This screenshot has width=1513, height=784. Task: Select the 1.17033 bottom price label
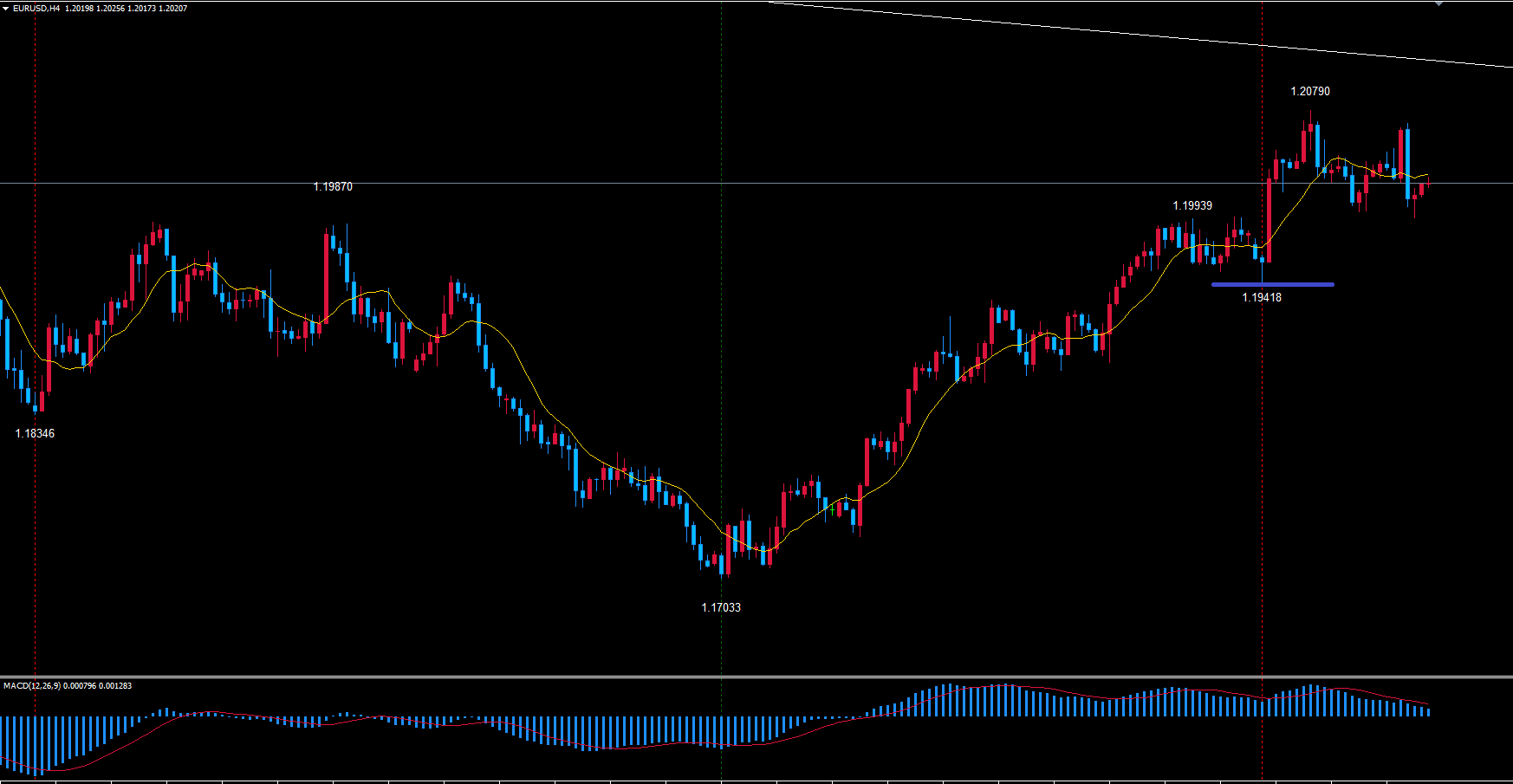(x=720, y=607)
